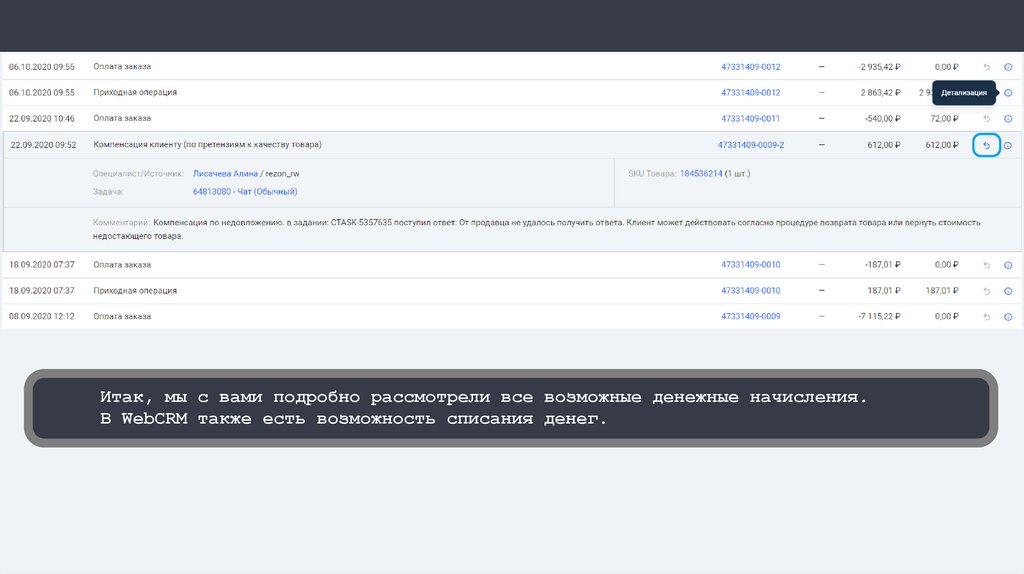Open task link 64813080 - Чат (Обычный)
The height and width of the screenshot is (574, 1024).
[x=245, y=191]
